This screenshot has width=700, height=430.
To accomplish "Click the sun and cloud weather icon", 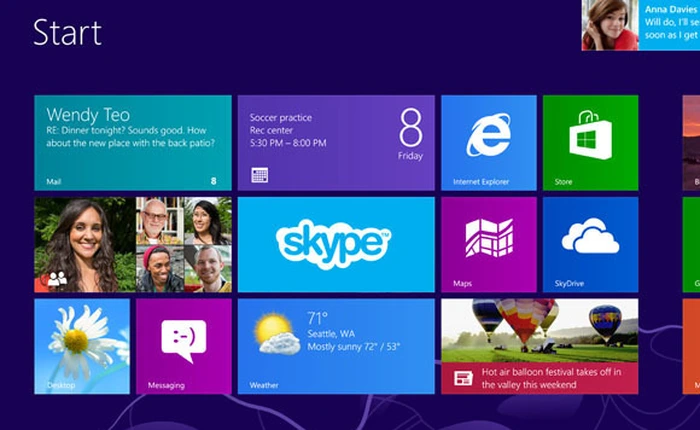I will (x=277, y=334).
